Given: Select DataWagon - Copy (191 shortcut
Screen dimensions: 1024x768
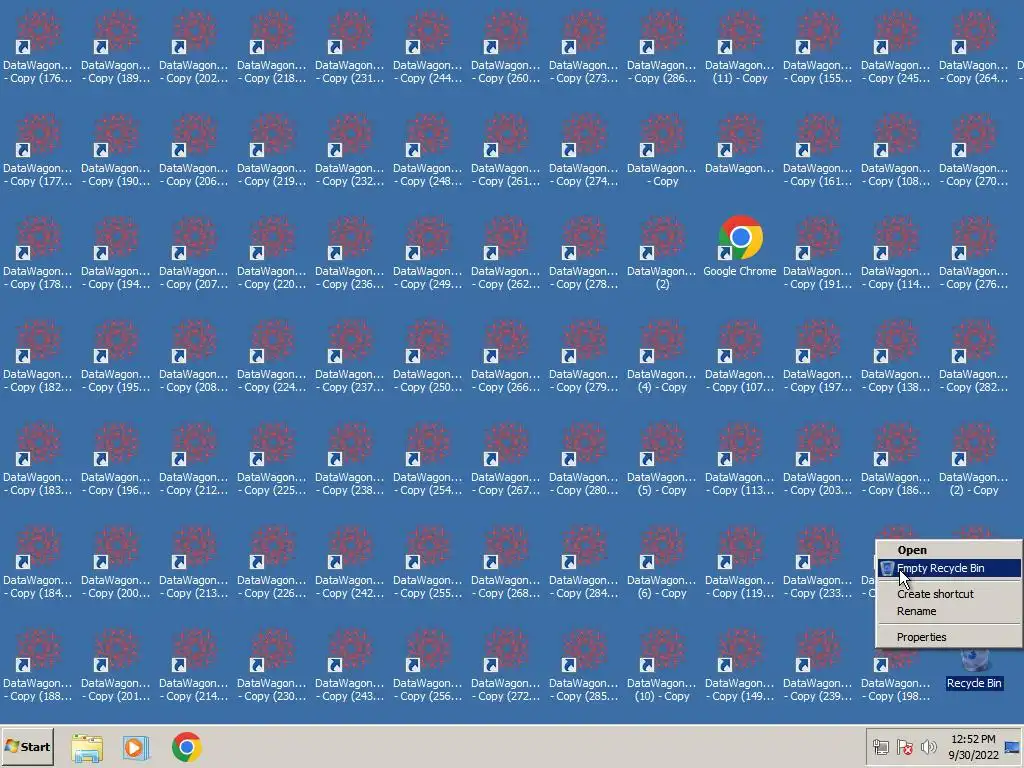Looking at the screenshot, I should tap(818, 253).
